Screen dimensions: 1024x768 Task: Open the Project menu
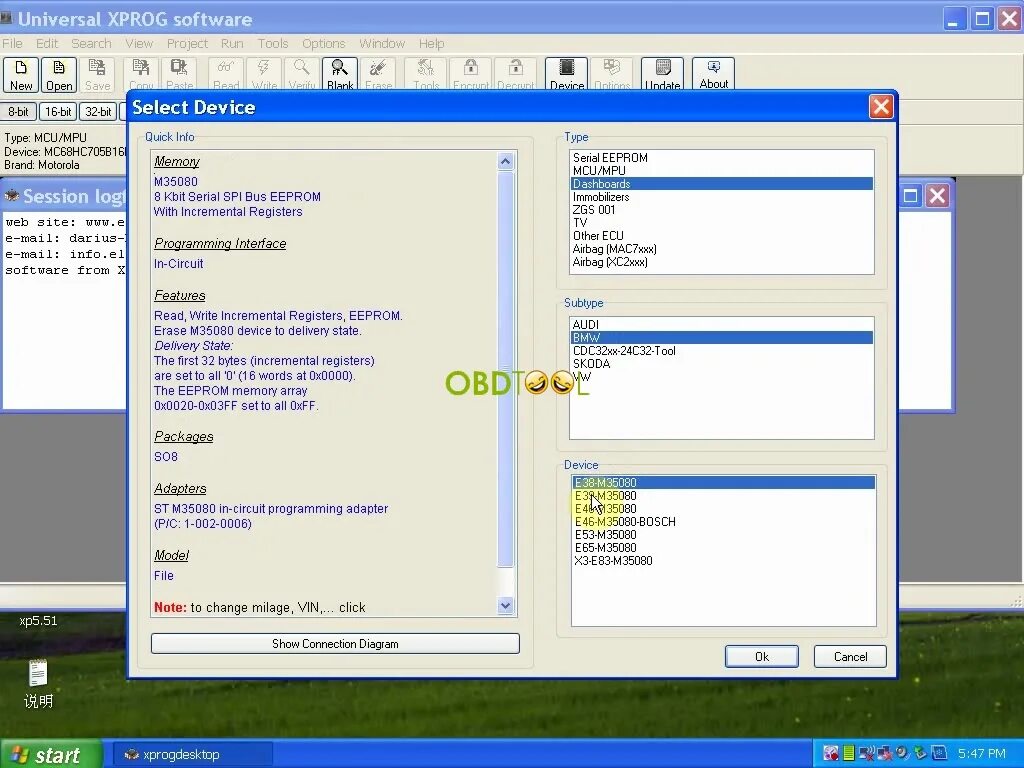pos(187,43)
